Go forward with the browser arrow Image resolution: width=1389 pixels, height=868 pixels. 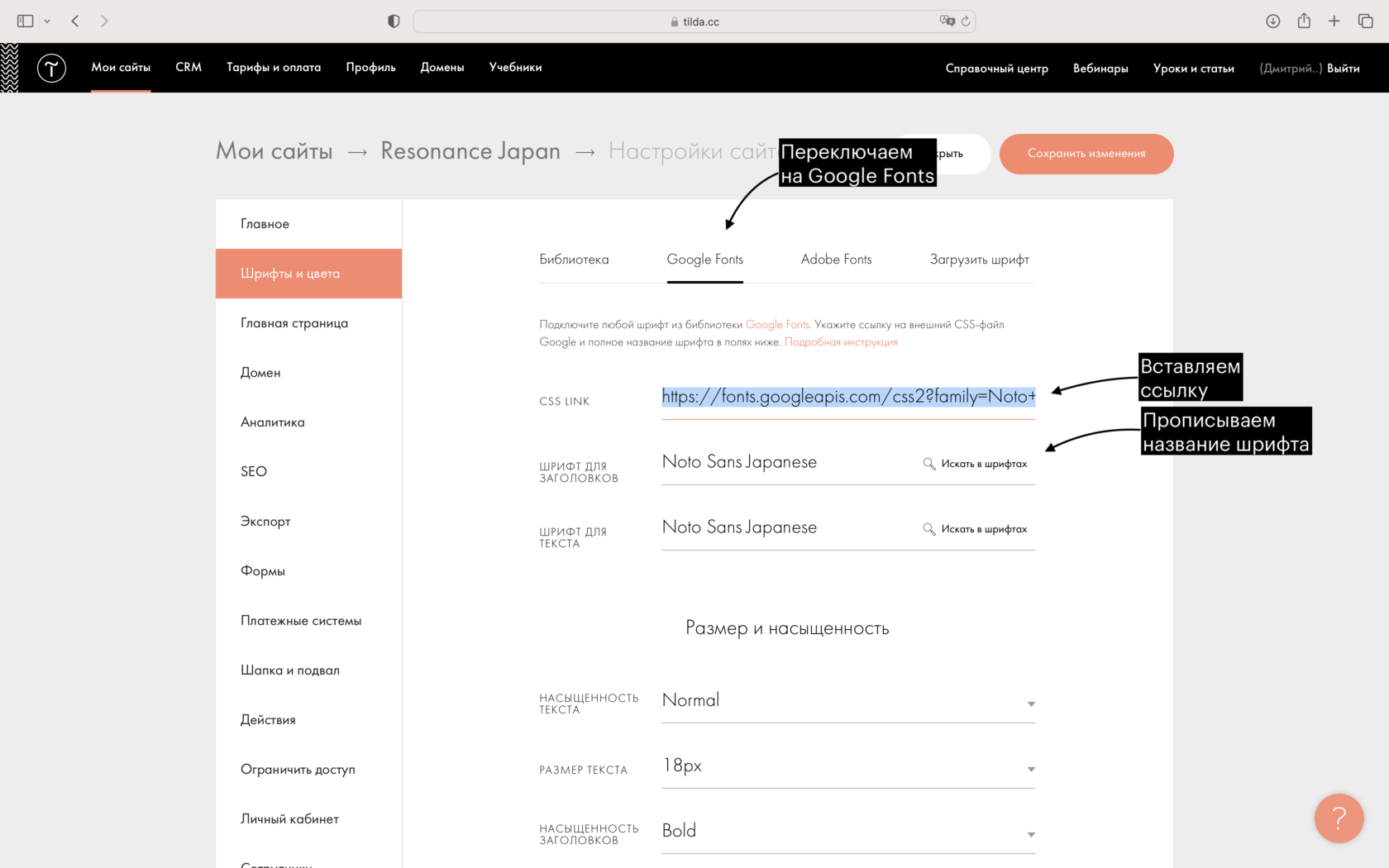pos(104,21)
